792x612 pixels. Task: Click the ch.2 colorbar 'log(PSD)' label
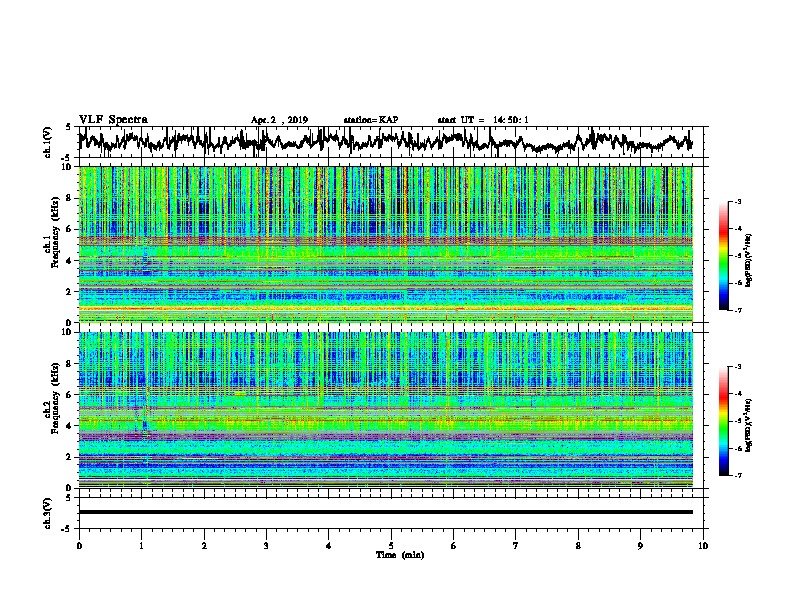click(x=748, y=425)
